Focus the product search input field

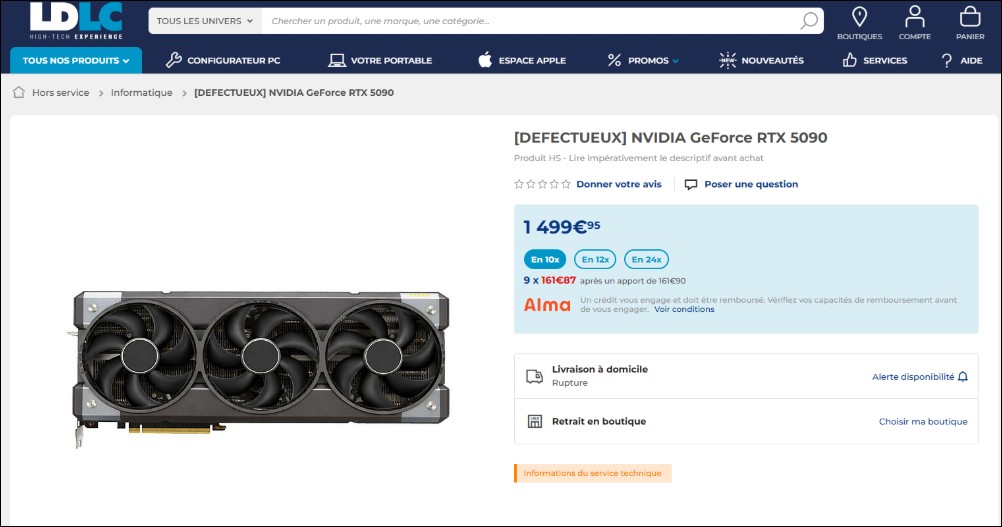[530, 21]
